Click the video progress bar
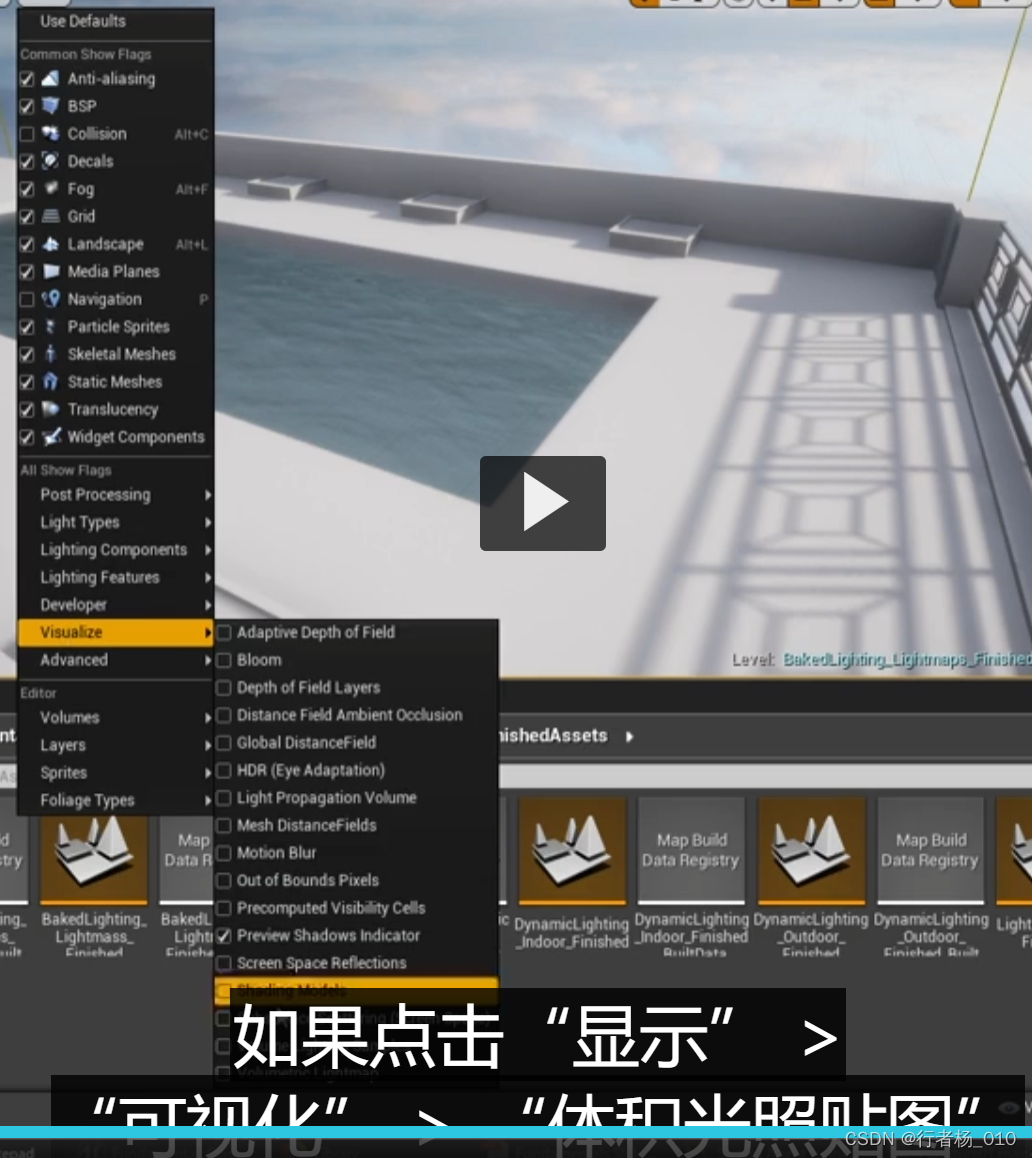 coord(516,1132)
